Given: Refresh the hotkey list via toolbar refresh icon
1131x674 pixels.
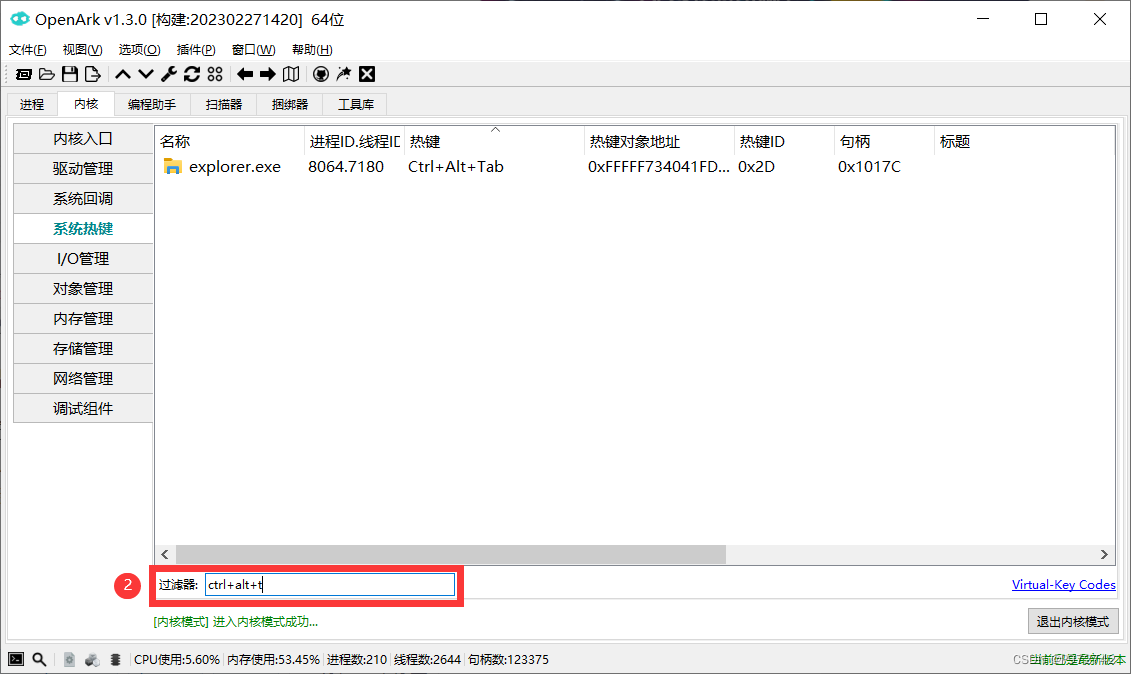Looking at the screenshot, I should [192, 73].
